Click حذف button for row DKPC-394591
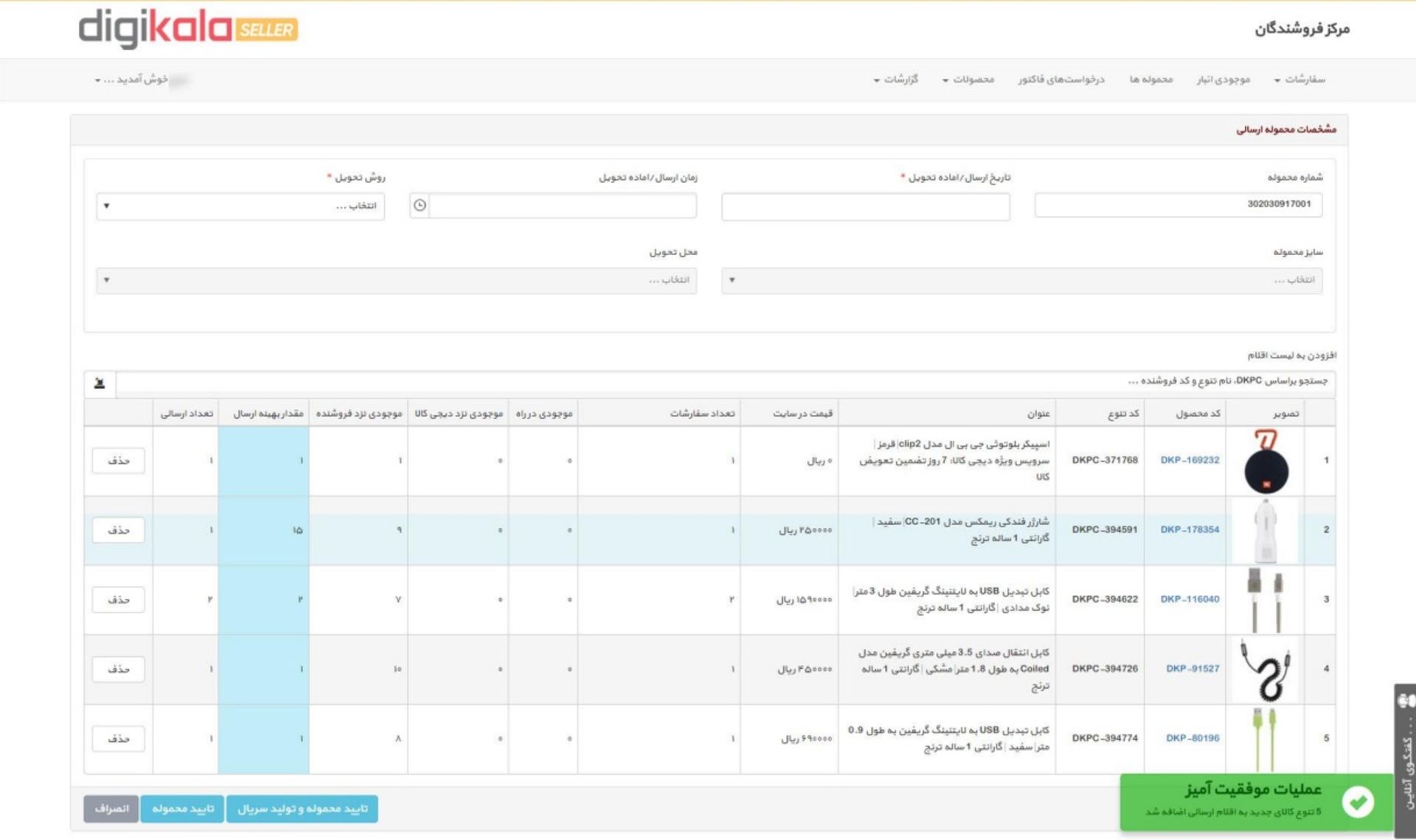Screen dimensions: 1416x840 tap(119, 530)
